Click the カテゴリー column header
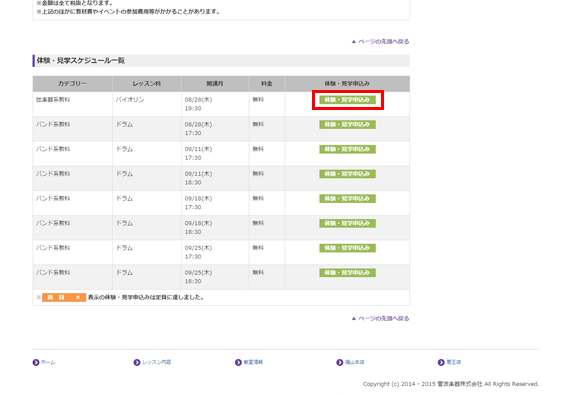This screenshot has height=395, width=575. pyautogui.click(x=72, y=84)
